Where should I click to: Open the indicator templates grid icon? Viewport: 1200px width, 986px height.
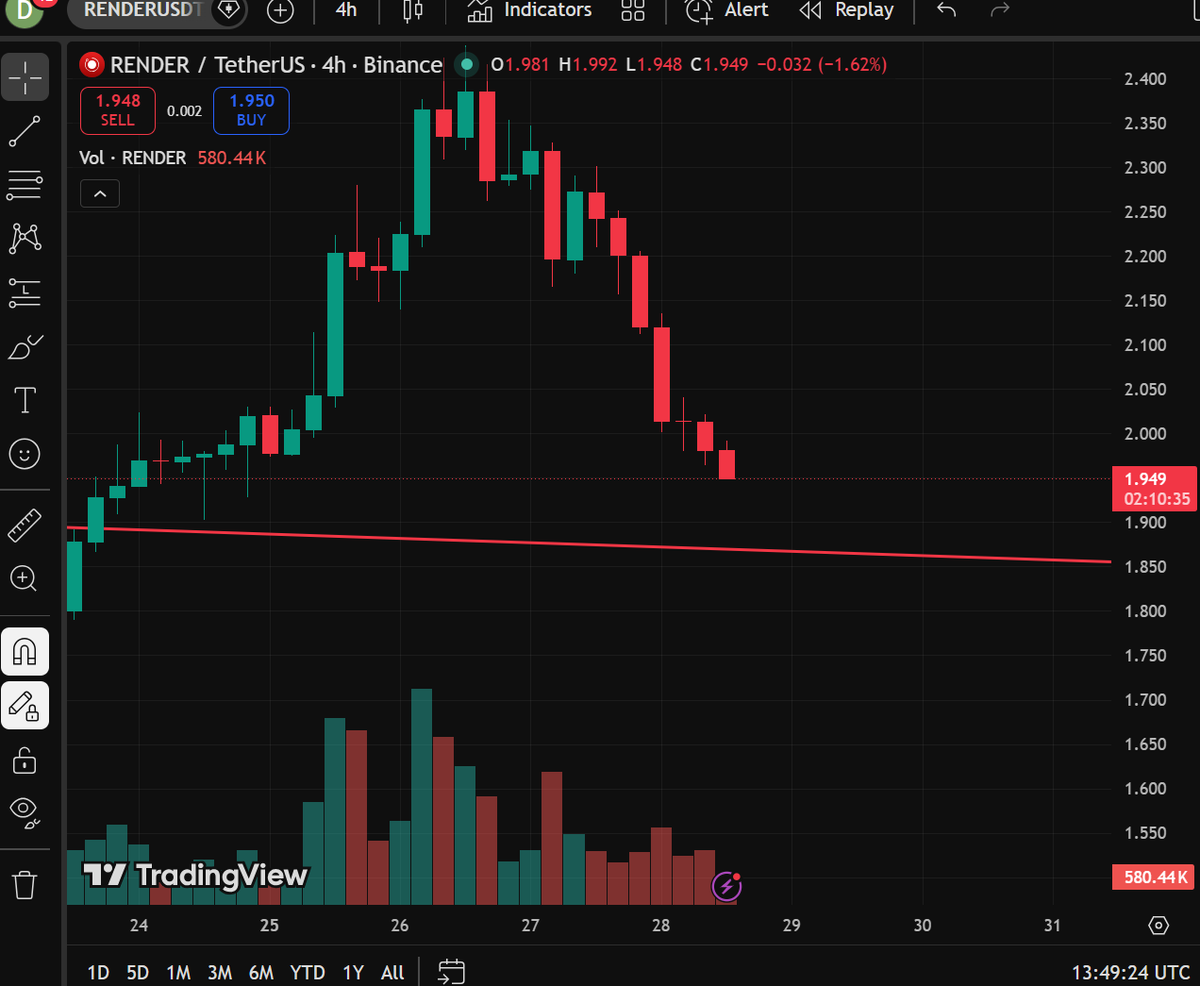(633, 11)
